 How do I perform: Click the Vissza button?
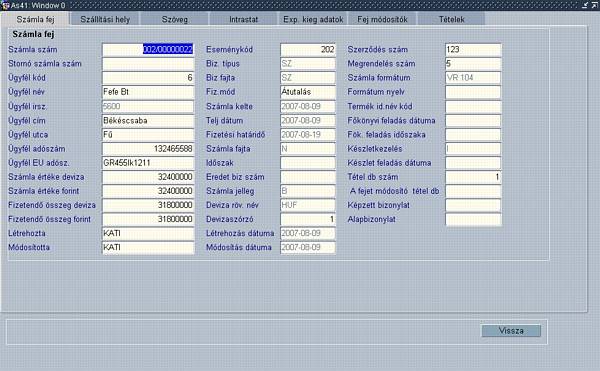(511, 331)
